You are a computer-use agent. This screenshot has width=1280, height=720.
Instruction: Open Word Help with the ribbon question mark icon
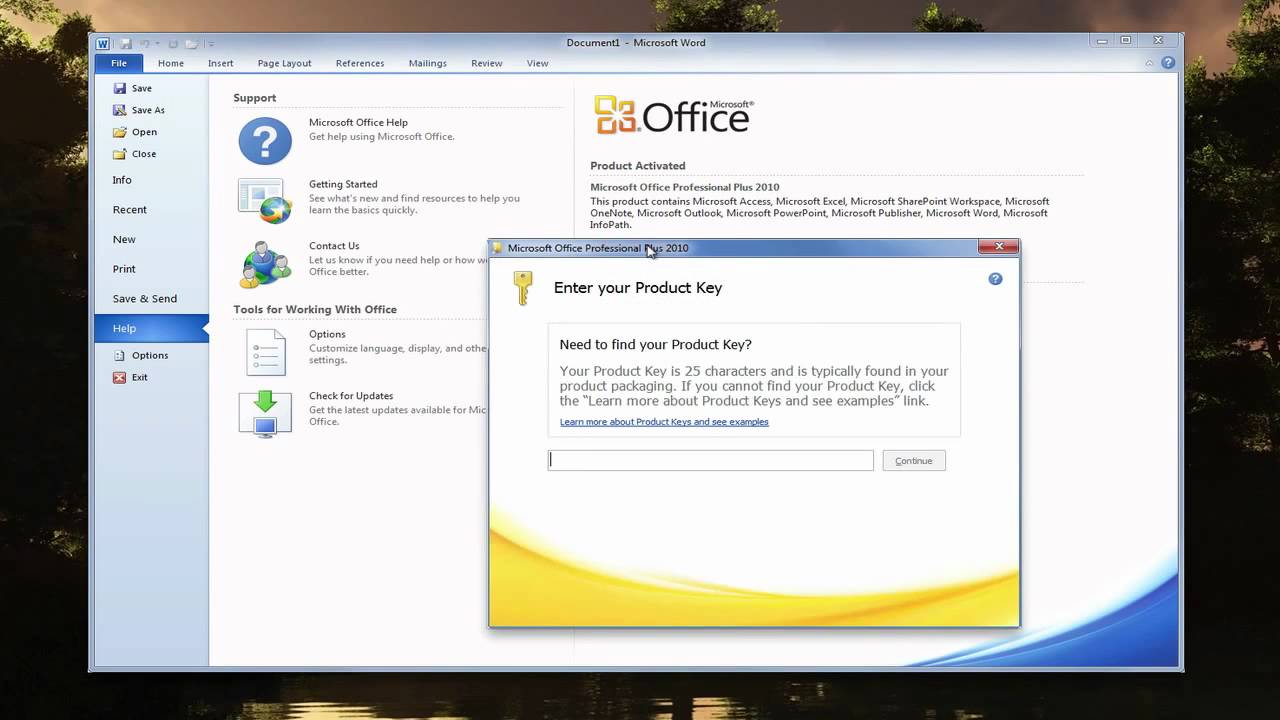[1167, 63]
